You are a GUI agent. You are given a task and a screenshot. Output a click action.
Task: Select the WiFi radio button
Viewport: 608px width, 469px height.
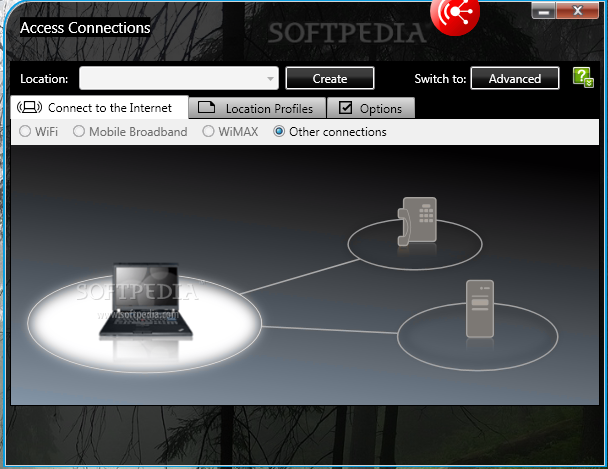coord(25,131)
